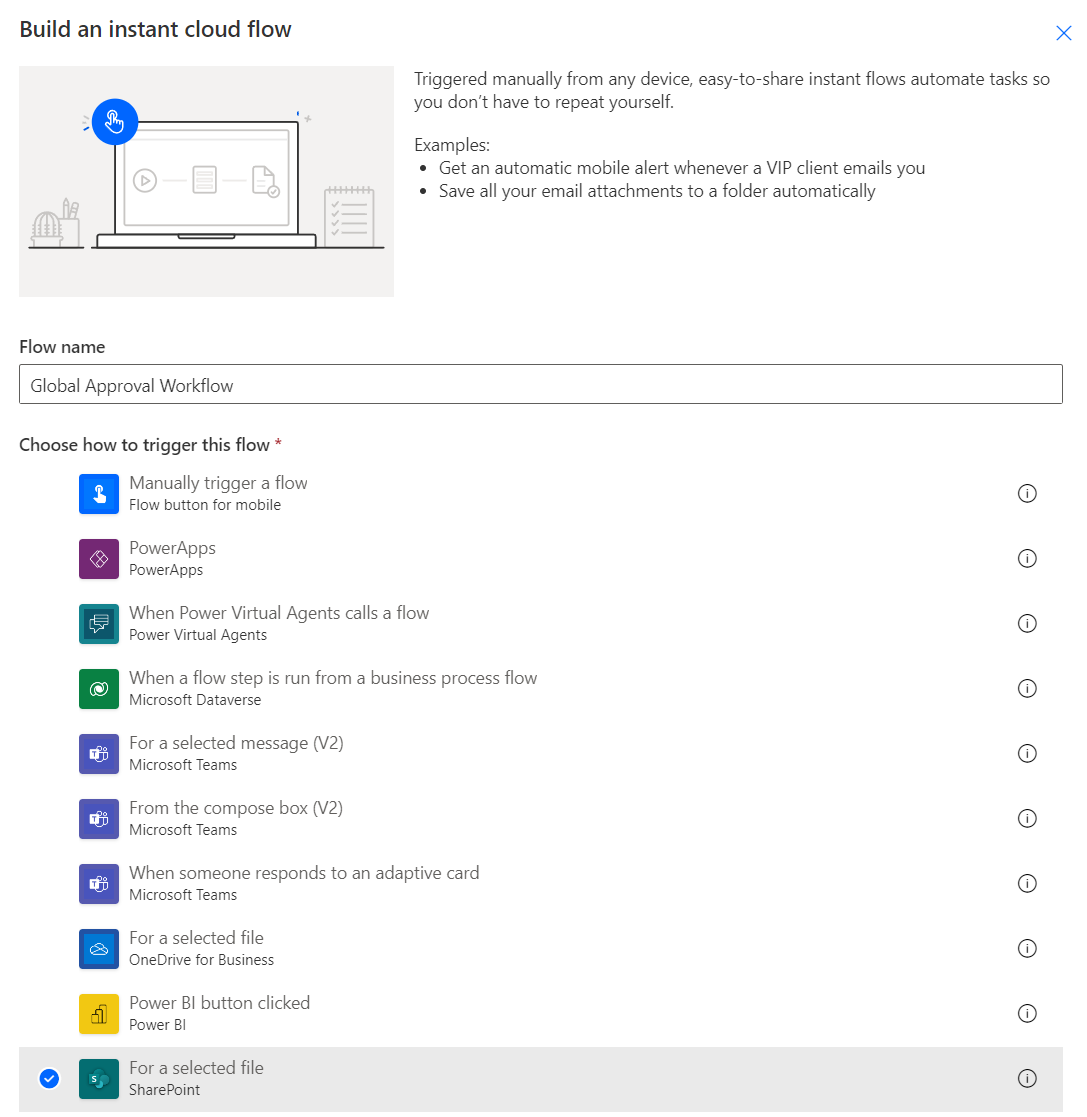Screen dimensions: 1087x1117
Task: Click the Manually trigger a flow icon
Action: tap(99, 494)
